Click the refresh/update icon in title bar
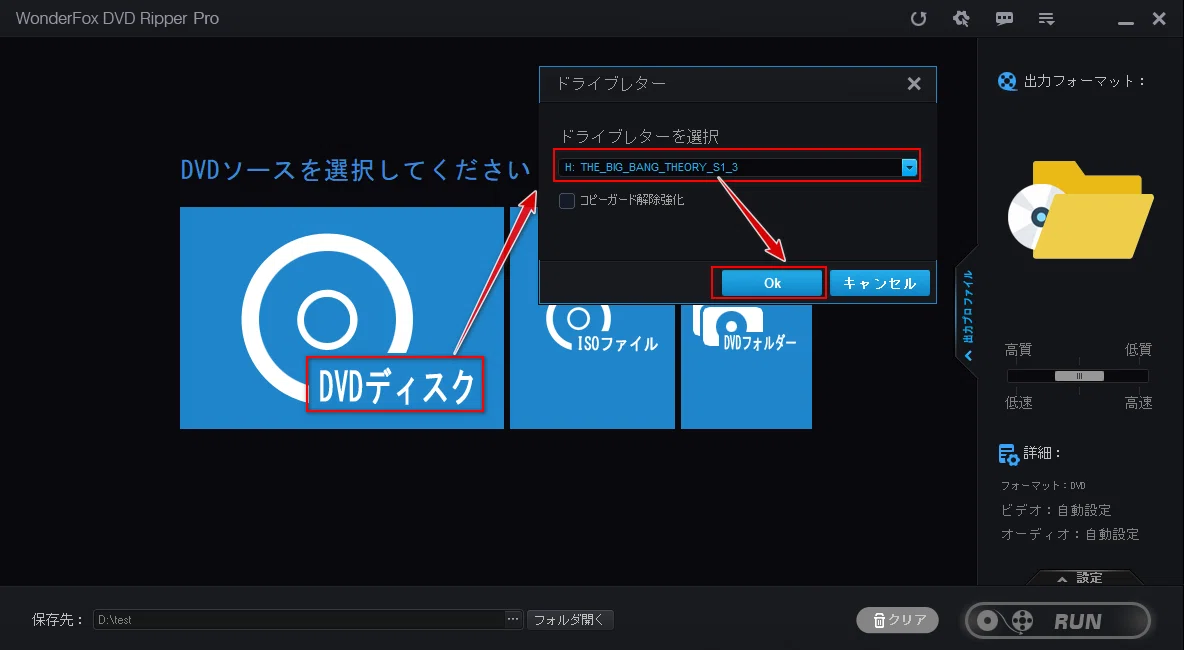1184x650 pixels. tap(918, 19)
